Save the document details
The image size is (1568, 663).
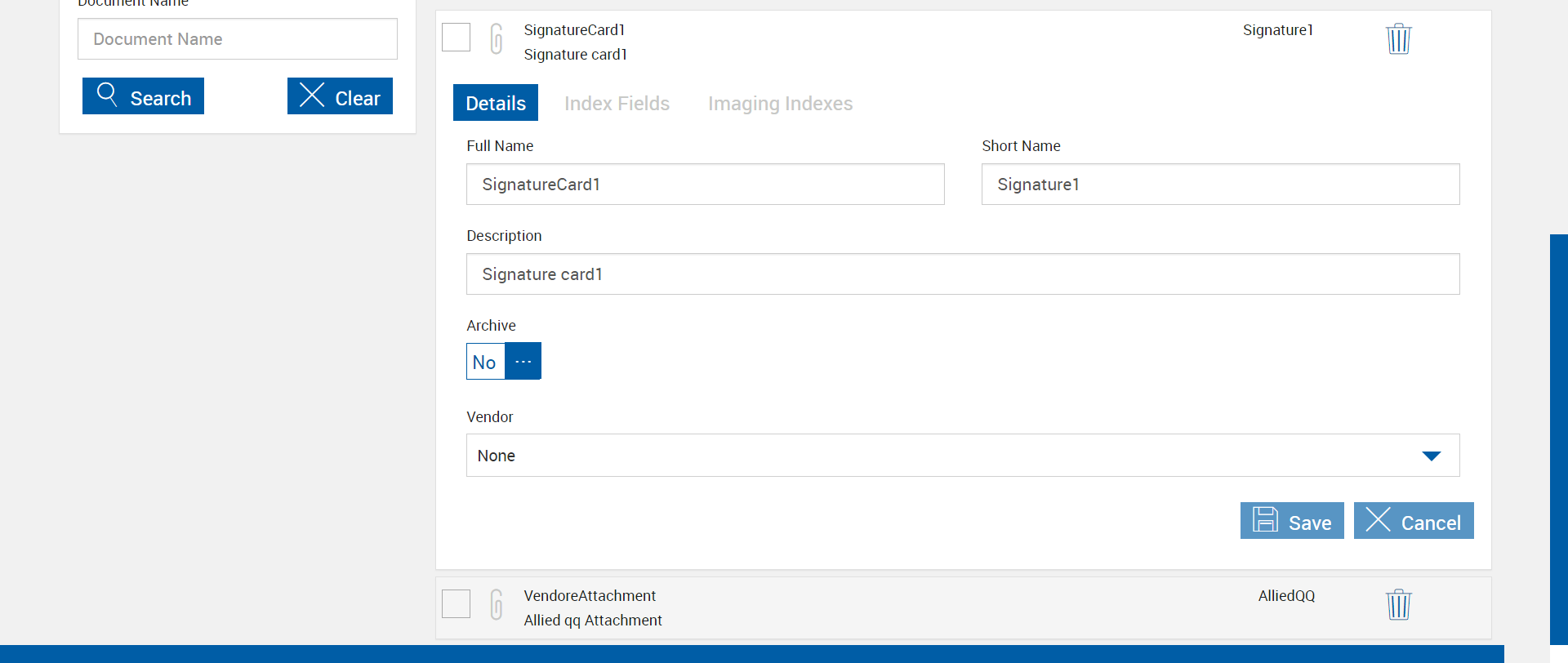pos(1292,521)
